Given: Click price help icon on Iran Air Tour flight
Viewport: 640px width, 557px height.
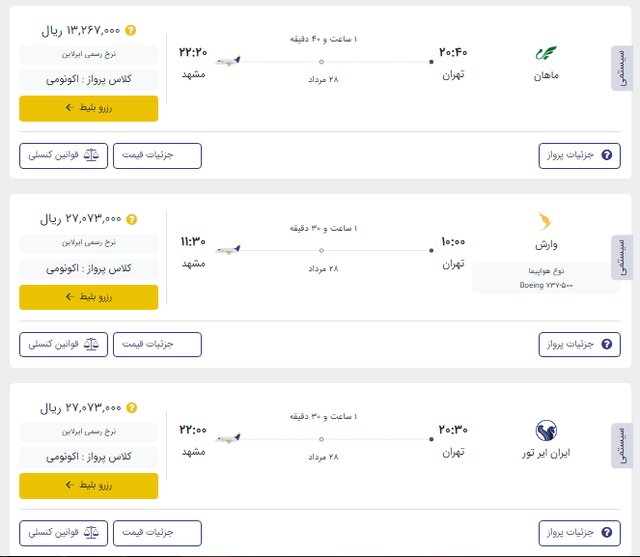Looking at the screenshot, I should tap(132, 408).
